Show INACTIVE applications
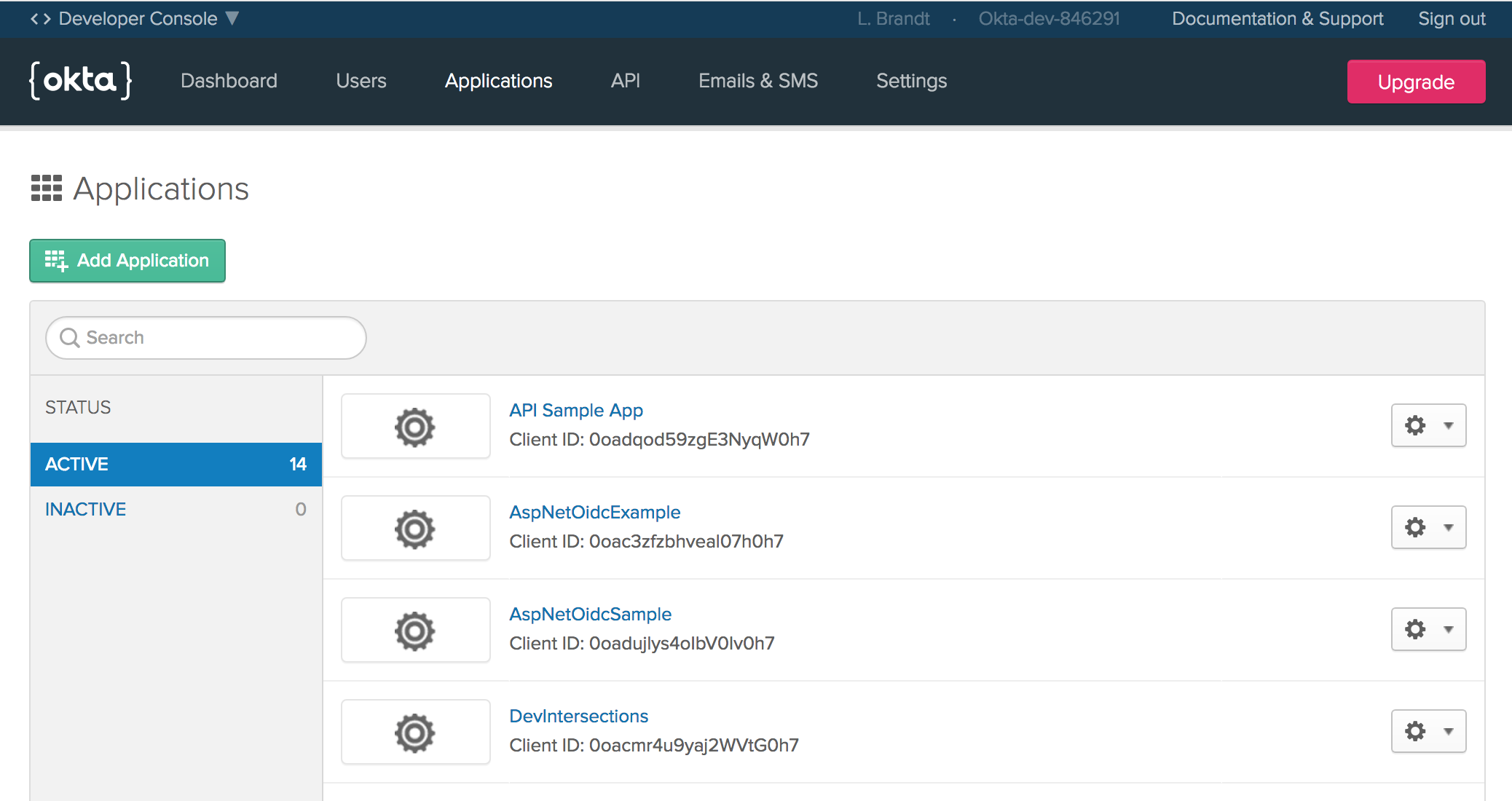Screen dimensions: 1512x801 pyautogui.click(x=176, y=510)
